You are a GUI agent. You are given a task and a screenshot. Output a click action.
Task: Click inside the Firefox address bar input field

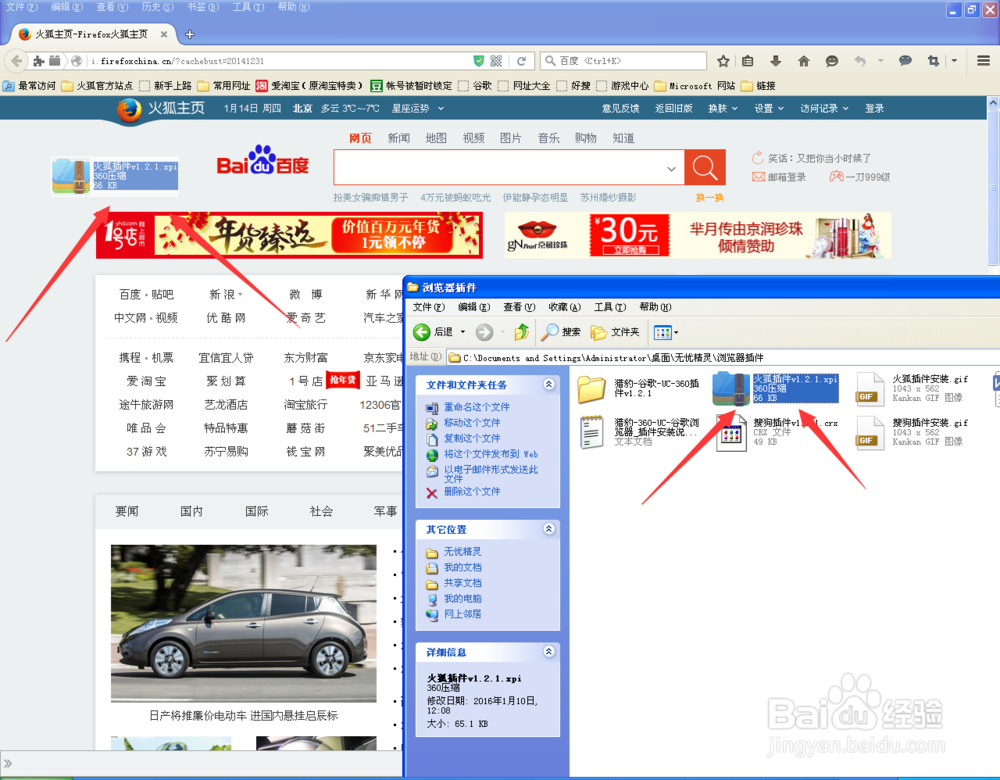coord(300,60)
